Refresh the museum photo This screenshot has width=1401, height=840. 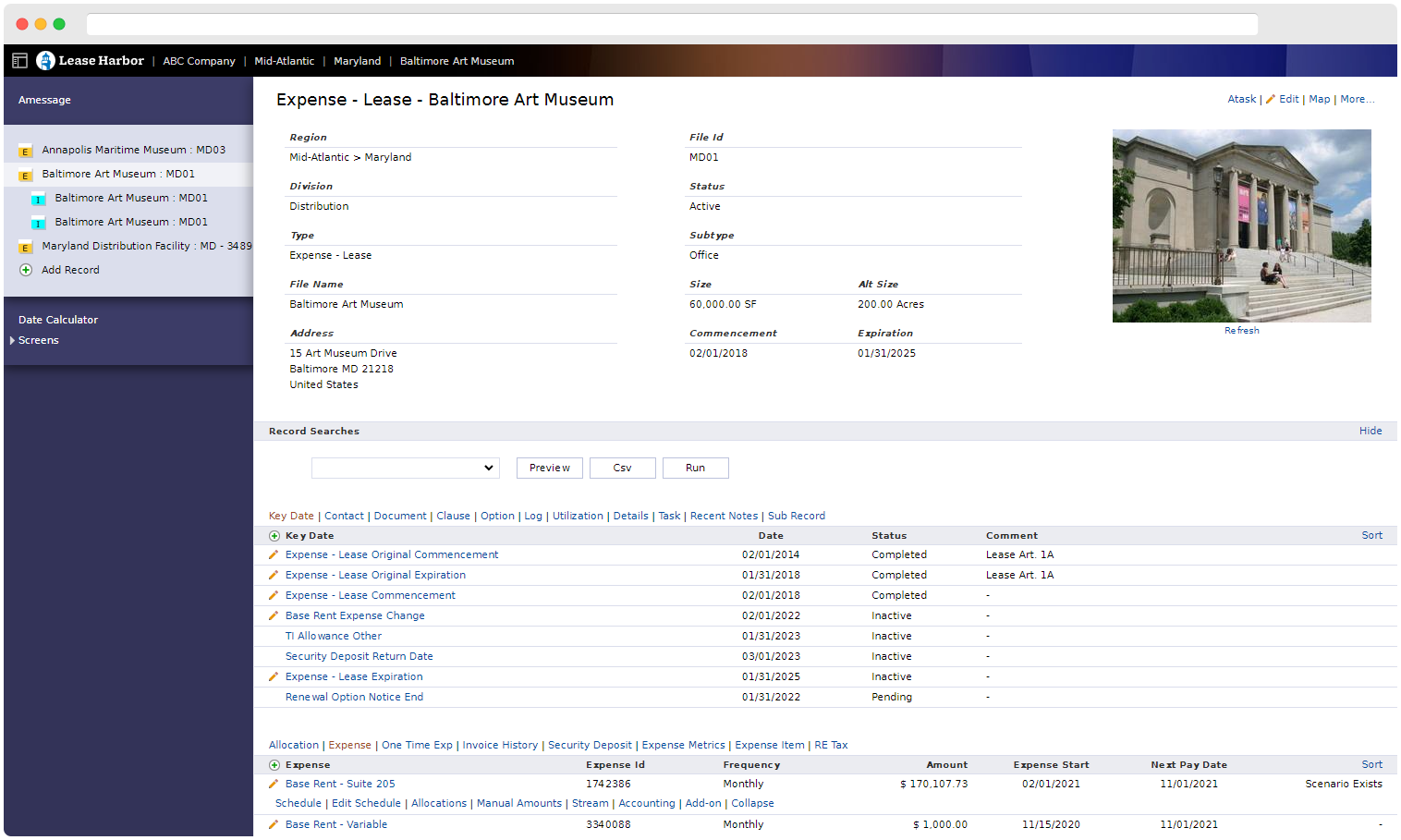(x=1241, y=330)
